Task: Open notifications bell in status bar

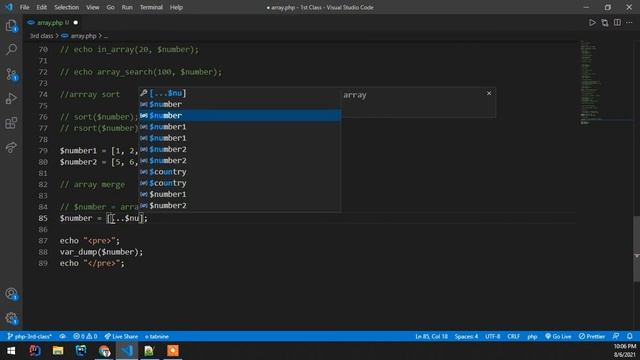Action: (629, 336)
